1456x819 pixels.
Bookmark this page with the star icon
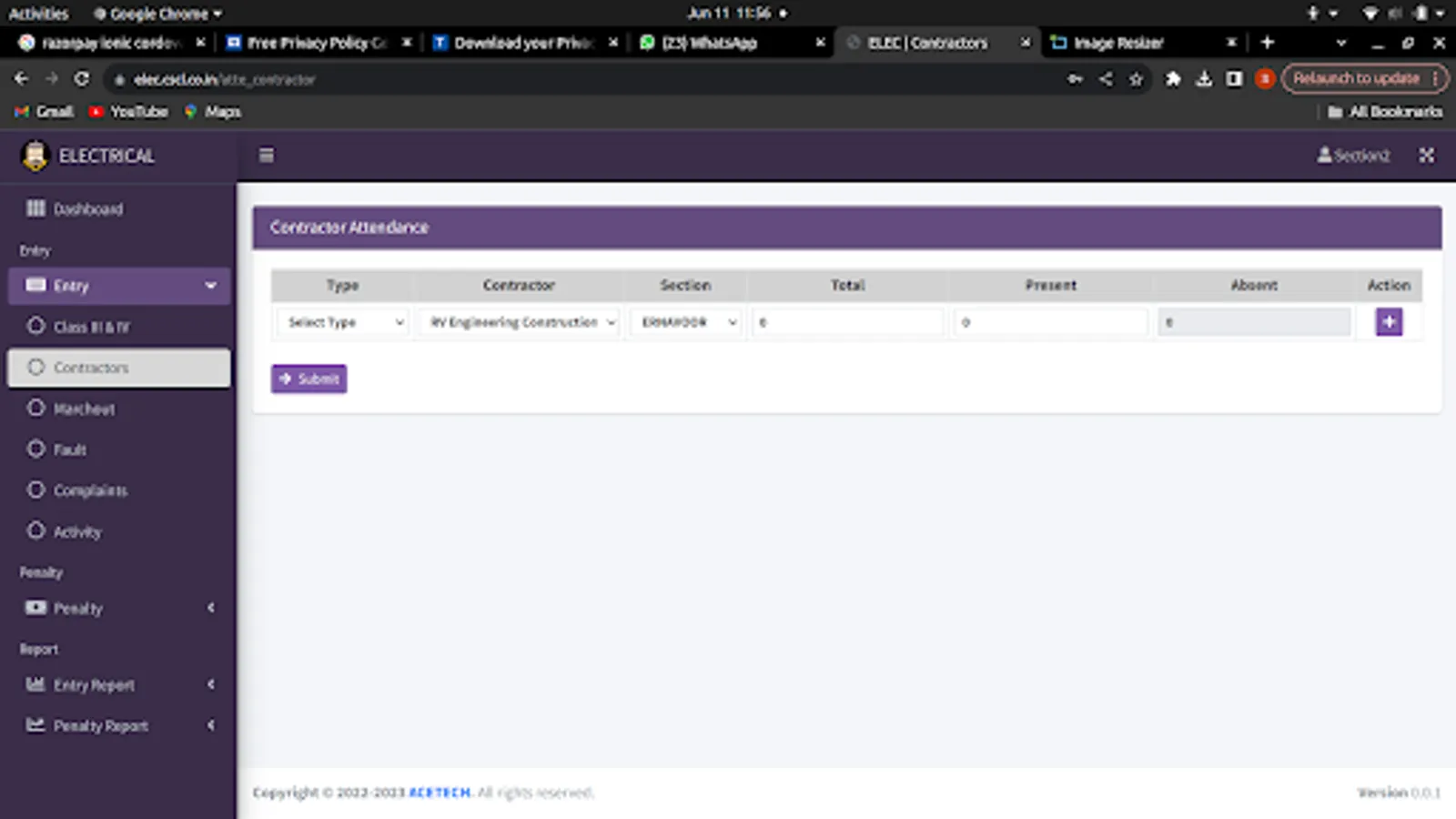tap(1136, 79)
